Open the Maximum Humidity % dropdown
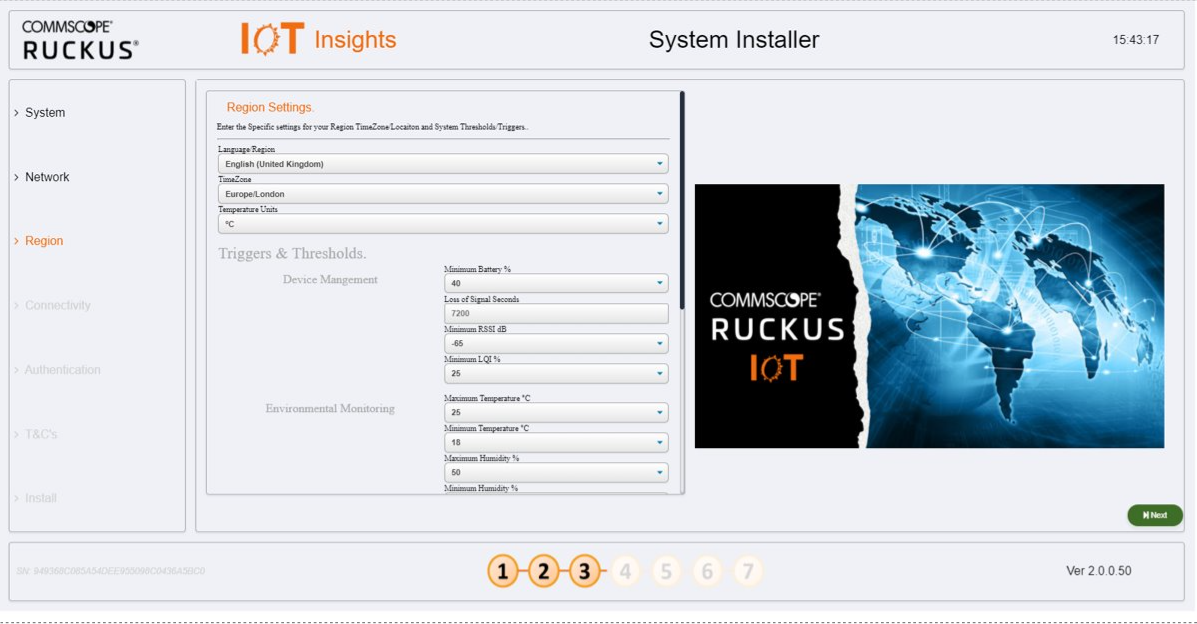Viewport: 1197px width, 624px height. click(556, 472)
